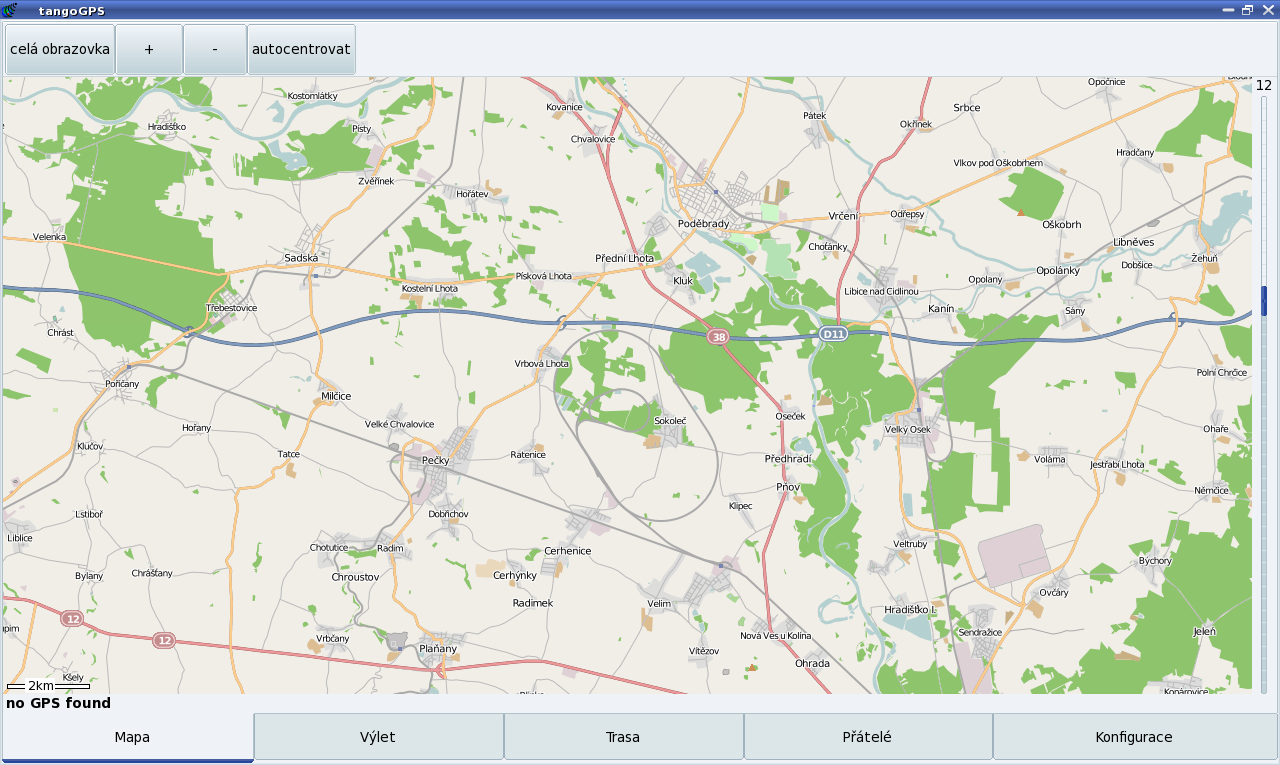Click the zoom level number 12
The image size is (1280, 765).
[1264, 85]
